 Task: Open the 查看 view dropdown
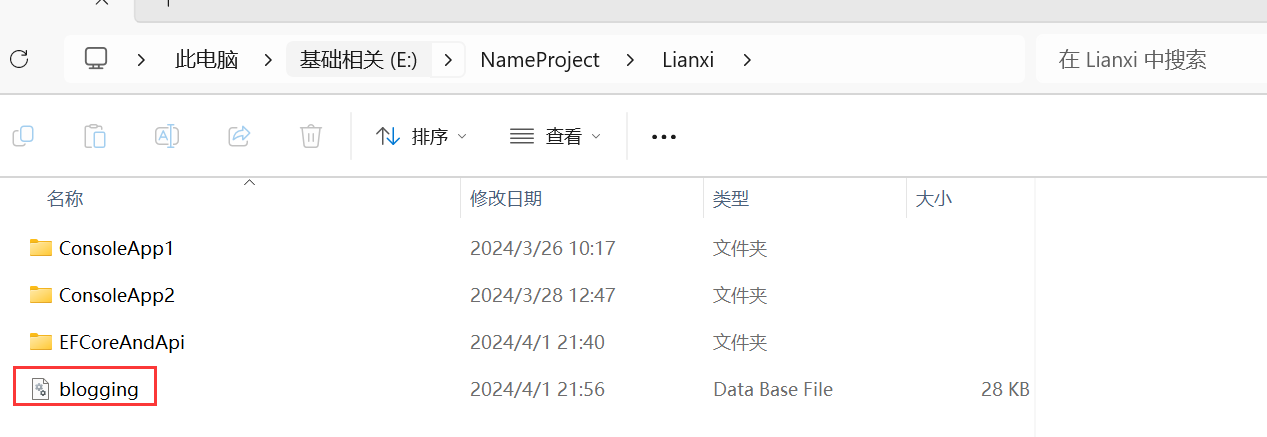(x=556, y=137)
